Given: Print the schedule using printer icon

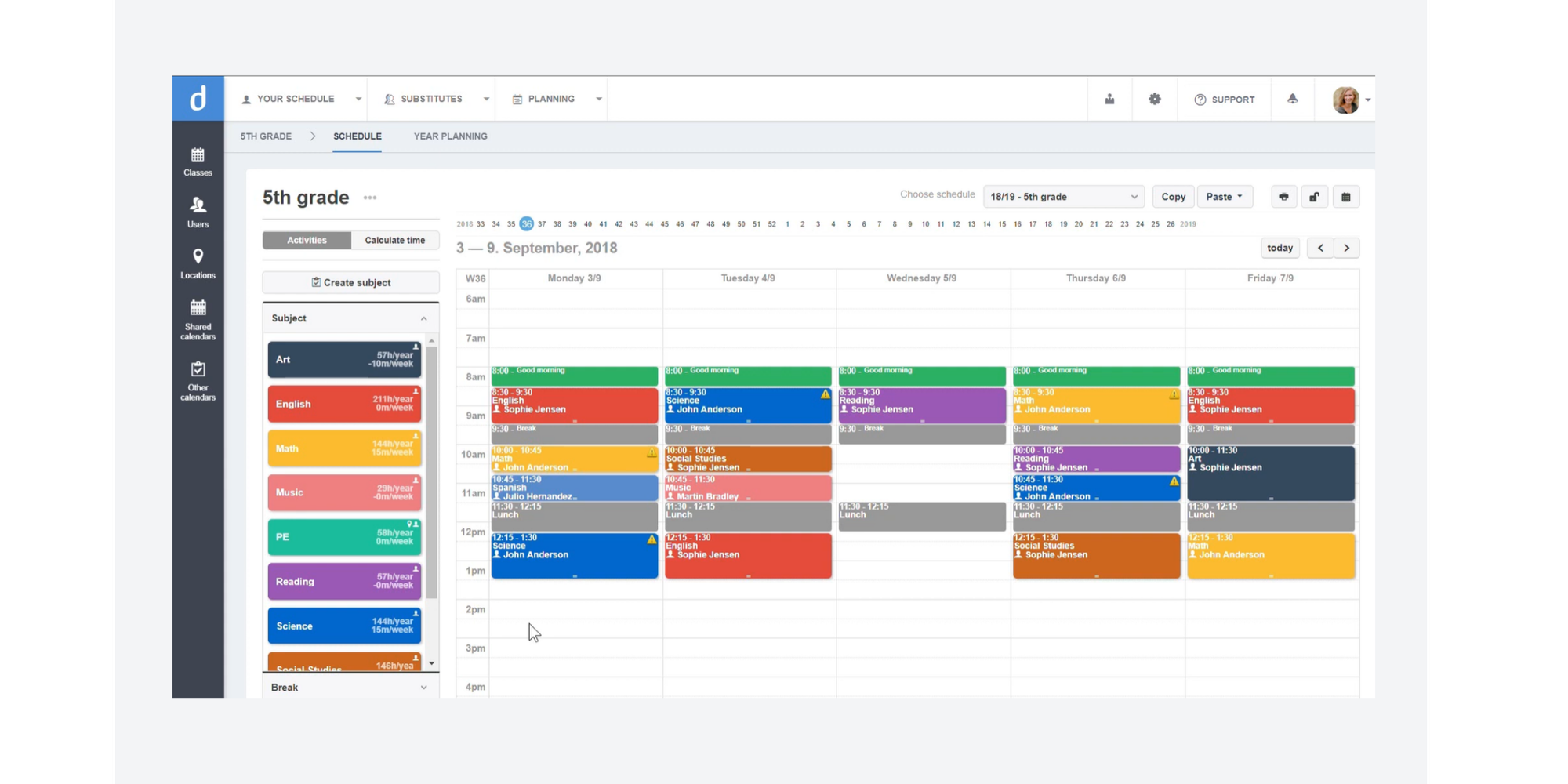Looking at the screenshot, I should pos(1283,197).
